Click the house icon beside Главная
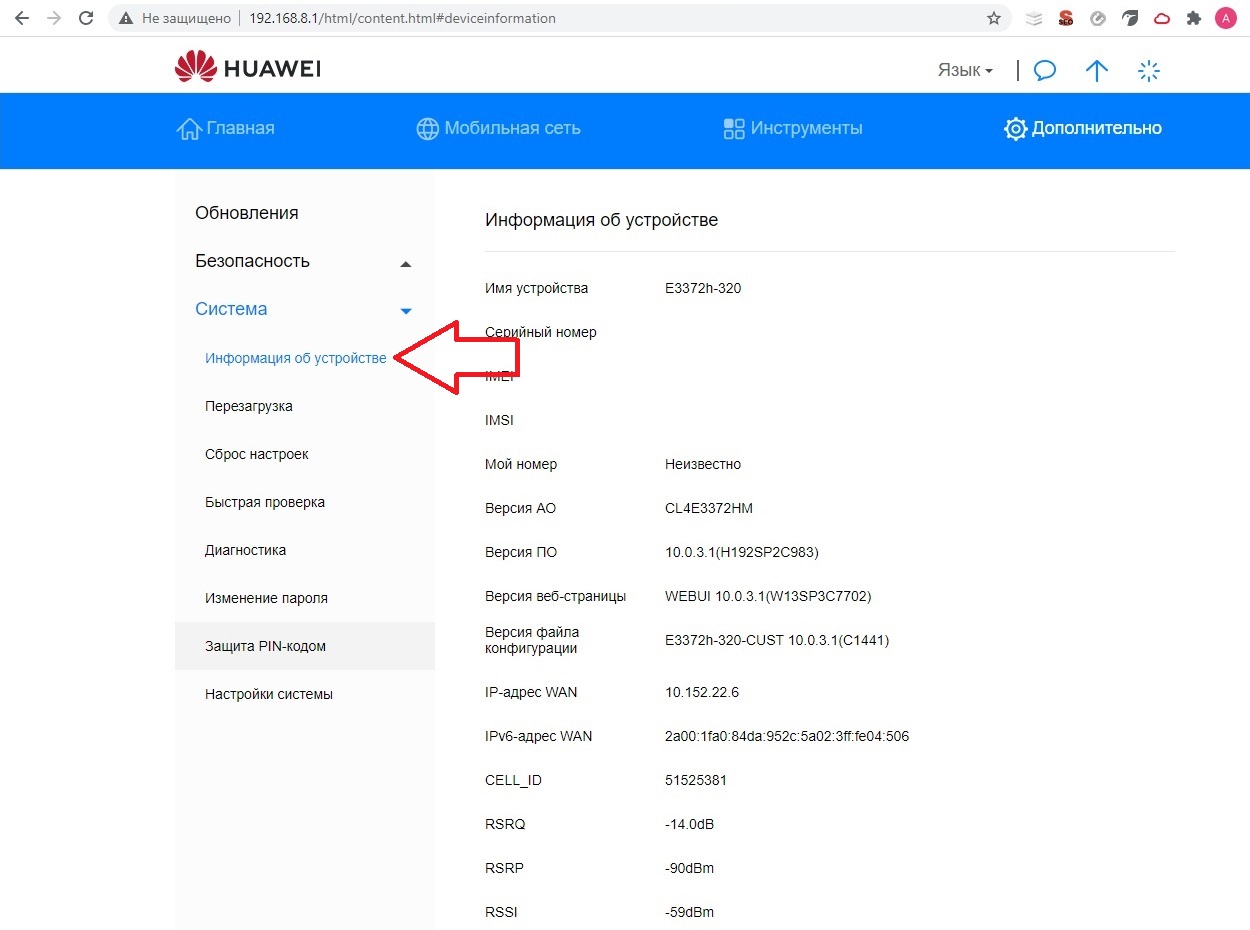1250x930 pixels. click(x=189, y=129)
